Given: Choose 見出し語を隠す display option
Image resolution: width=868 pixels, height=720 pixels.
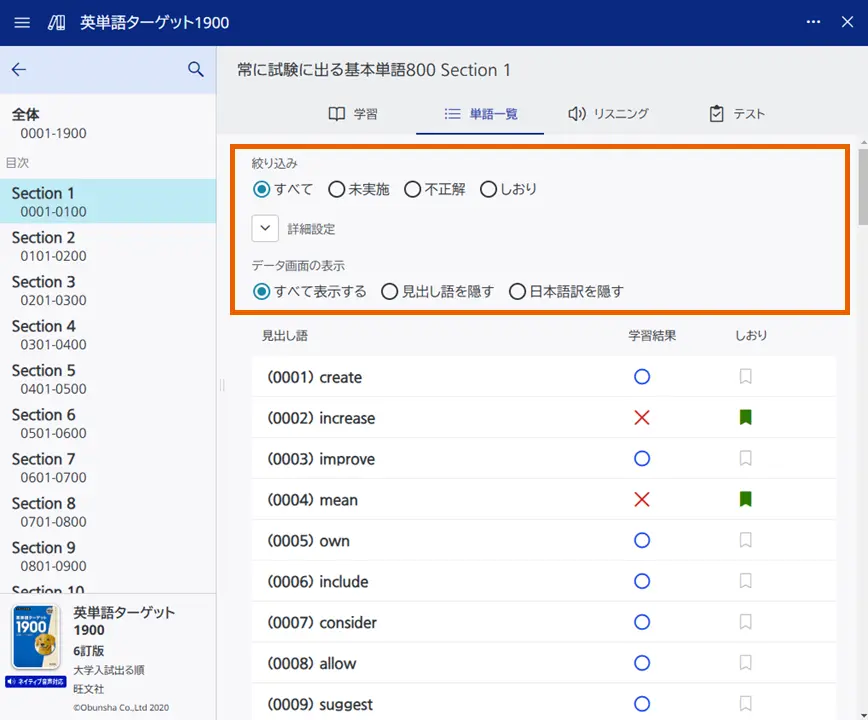Looking at the screenshot, I should 390,292.
